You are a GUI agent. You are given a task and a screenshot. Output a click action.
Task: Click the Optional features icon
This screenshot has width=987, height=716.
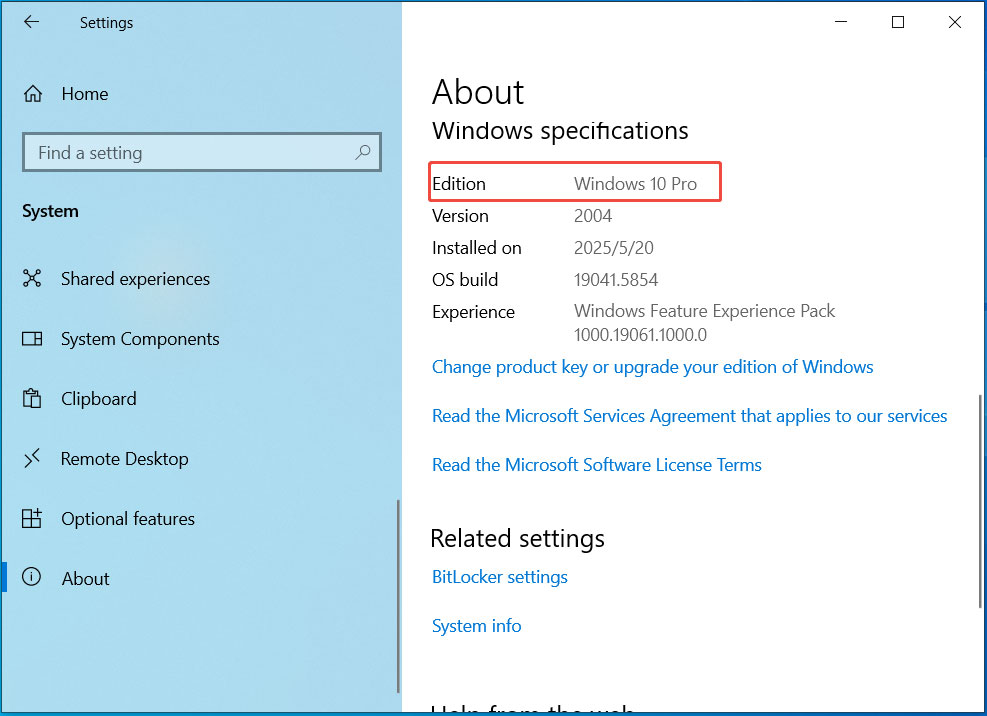33,519
